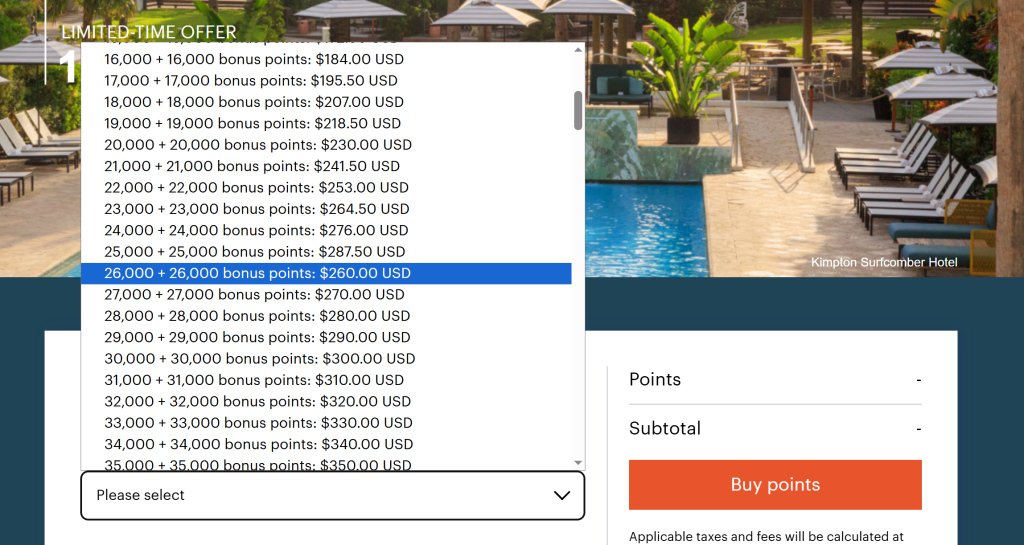Image resolution: width=1024 pixels, height=545 pixels.
Task: Choose 16,000 + 16,000 bonus points option
Action: (x=254, y=59)
